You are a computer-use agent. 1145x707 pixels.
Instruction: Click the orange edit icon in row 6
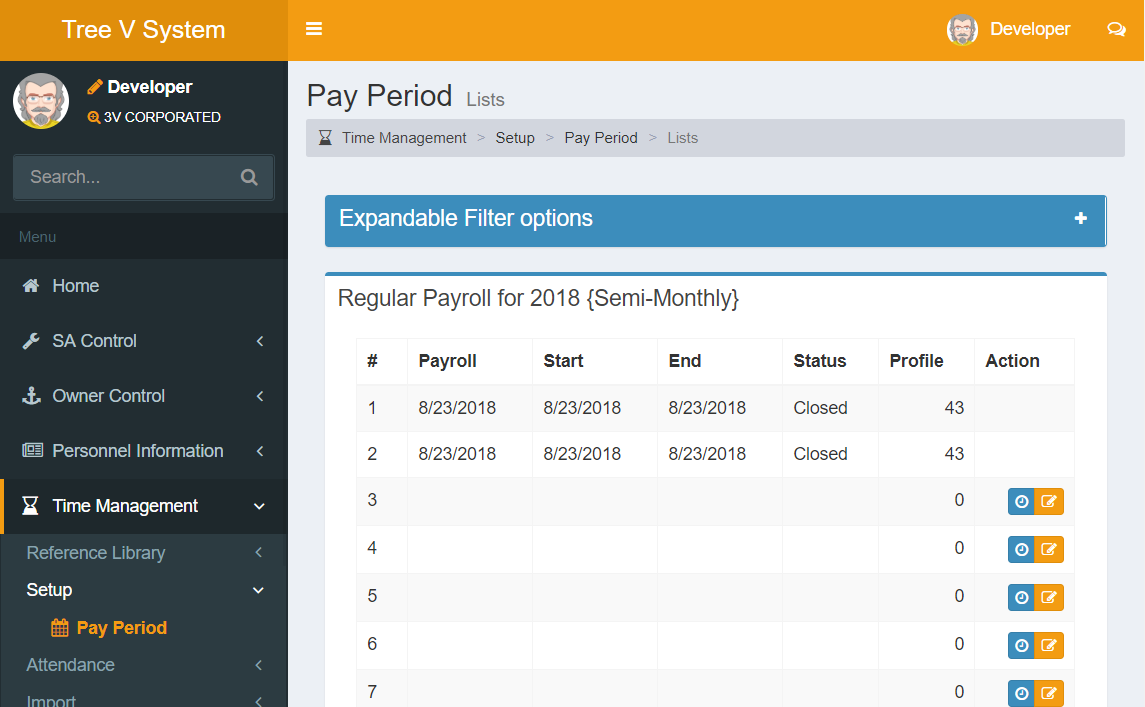click(1048, 645)
